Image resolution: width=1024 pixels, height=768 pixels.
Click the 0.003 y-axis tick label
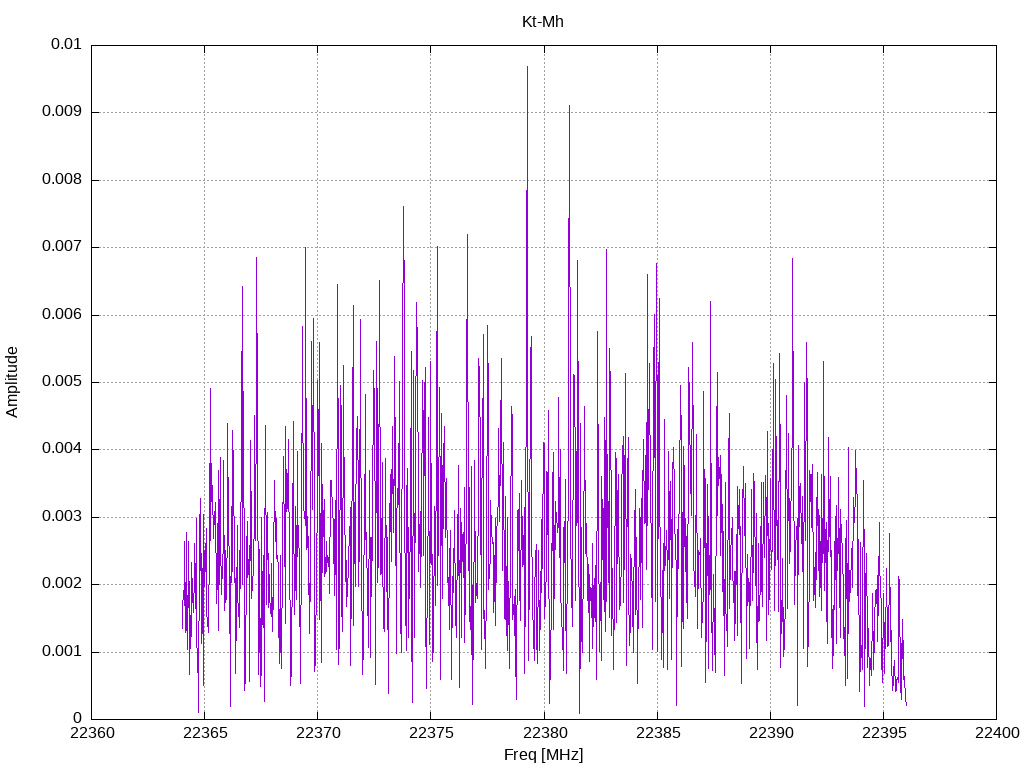[62, 517]
